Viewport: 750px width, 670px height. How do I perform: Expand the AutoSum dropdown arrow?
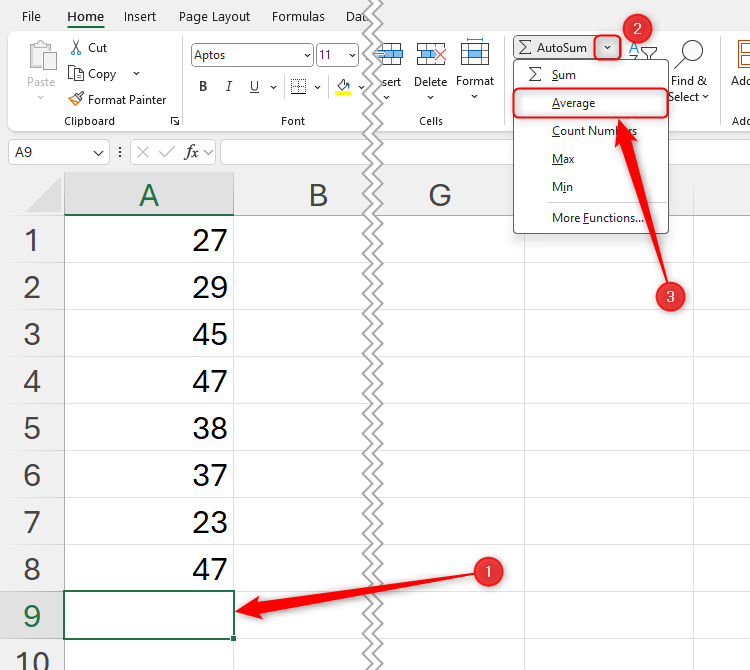tap(607, 47)
